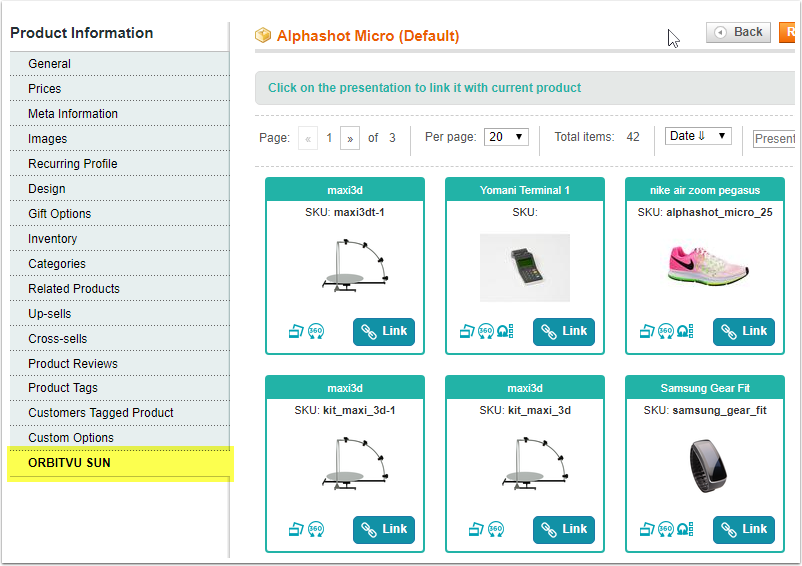Open Up-sells tab
The width and height of the screenshot is (802, 566).
[120, 314]
